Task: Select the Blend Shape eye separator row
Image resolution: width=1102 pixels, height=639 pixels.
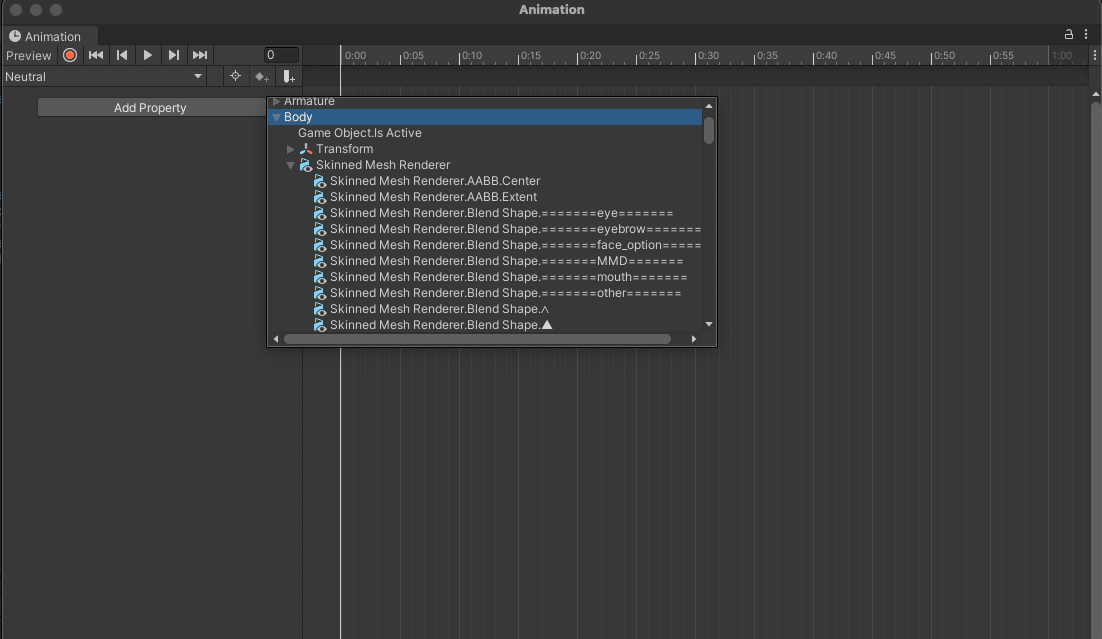Action: 502,213
